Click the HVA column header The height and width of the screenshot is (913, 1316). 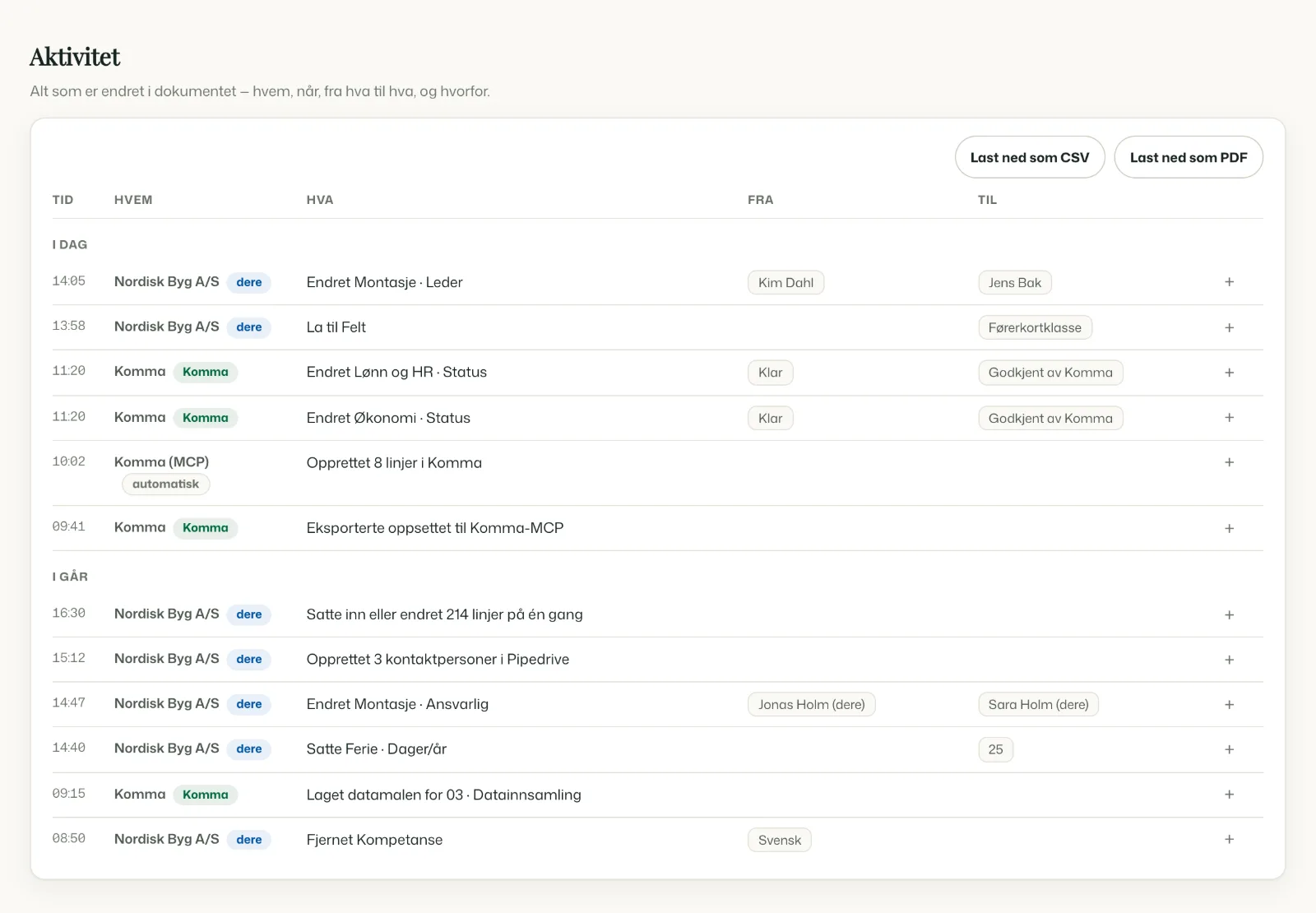click(320, 200)
